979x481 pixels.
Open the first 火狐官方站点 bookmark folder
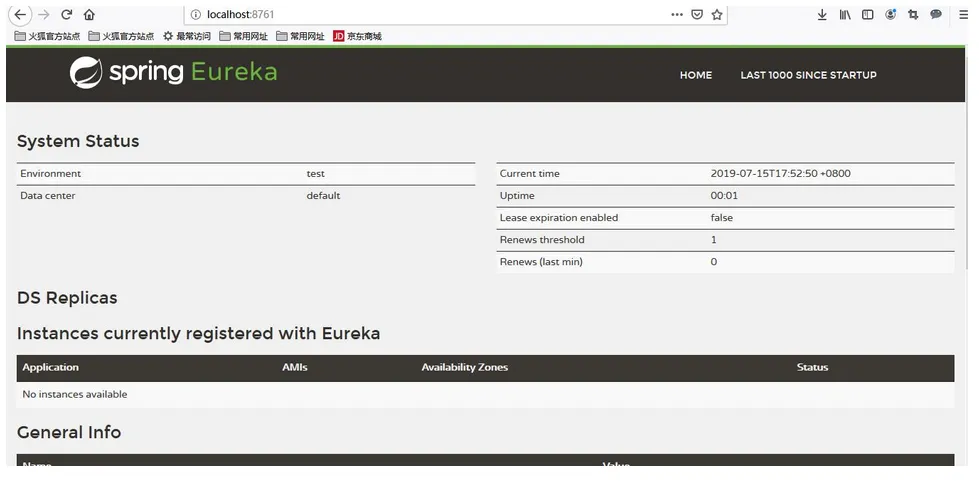[47, 36]
